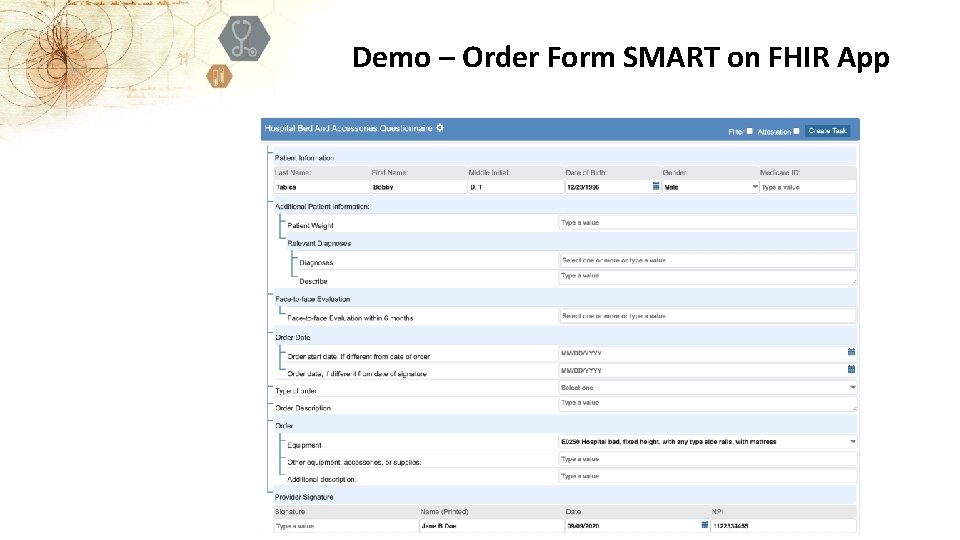960x540 pixels.
Task: Click the Patient Weight input
Action: coord(707,223)
